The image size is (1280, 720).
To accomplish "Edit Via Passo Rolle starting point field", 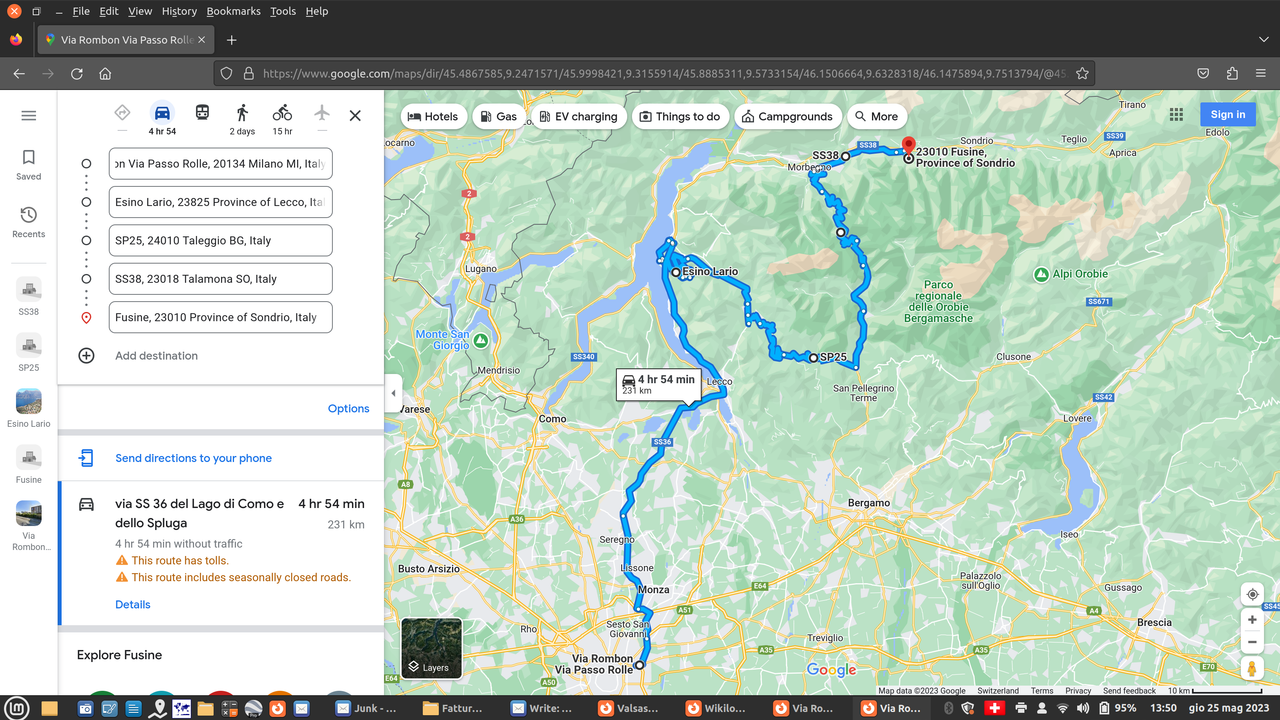I will [220, 164].
